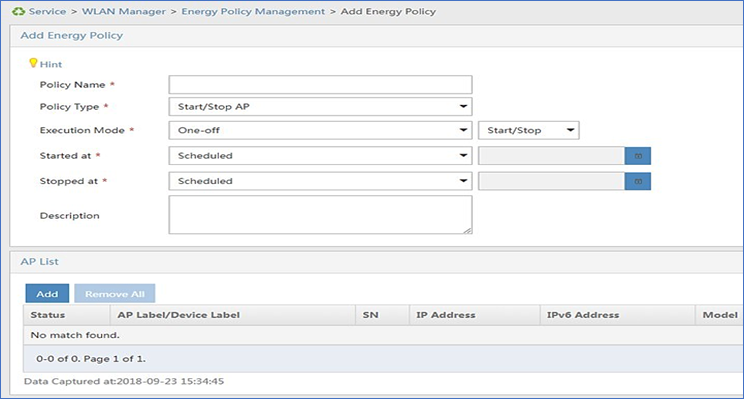The width and height of the screenshot is (744, 399).
Task: Open the Stopped at Scheduled dropdown
Action: 320,181
